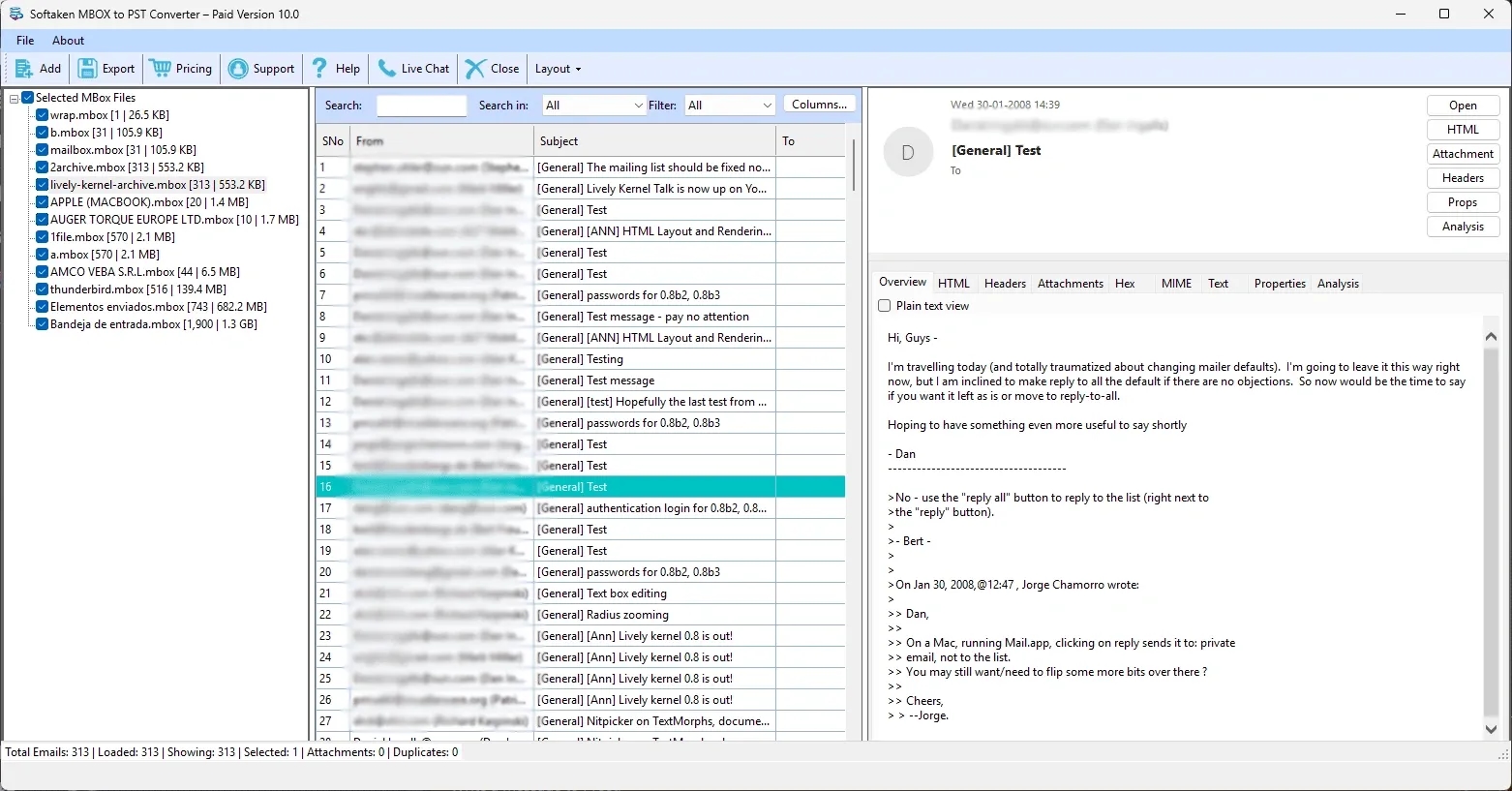The image size is (1512, 791).
Task: Uncheck 2archive.mbox checkbox
Action: click(x=43, y=167)
